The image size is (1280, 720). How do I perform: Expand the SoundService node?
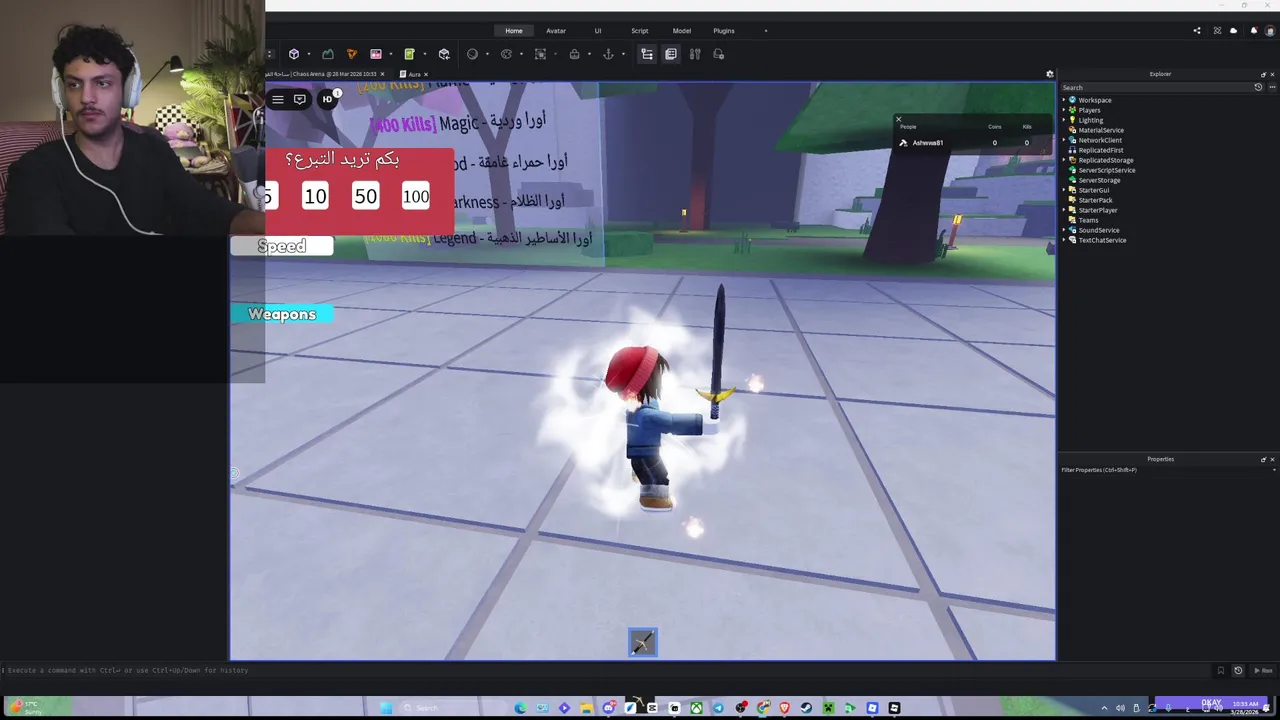[1064, 230]
